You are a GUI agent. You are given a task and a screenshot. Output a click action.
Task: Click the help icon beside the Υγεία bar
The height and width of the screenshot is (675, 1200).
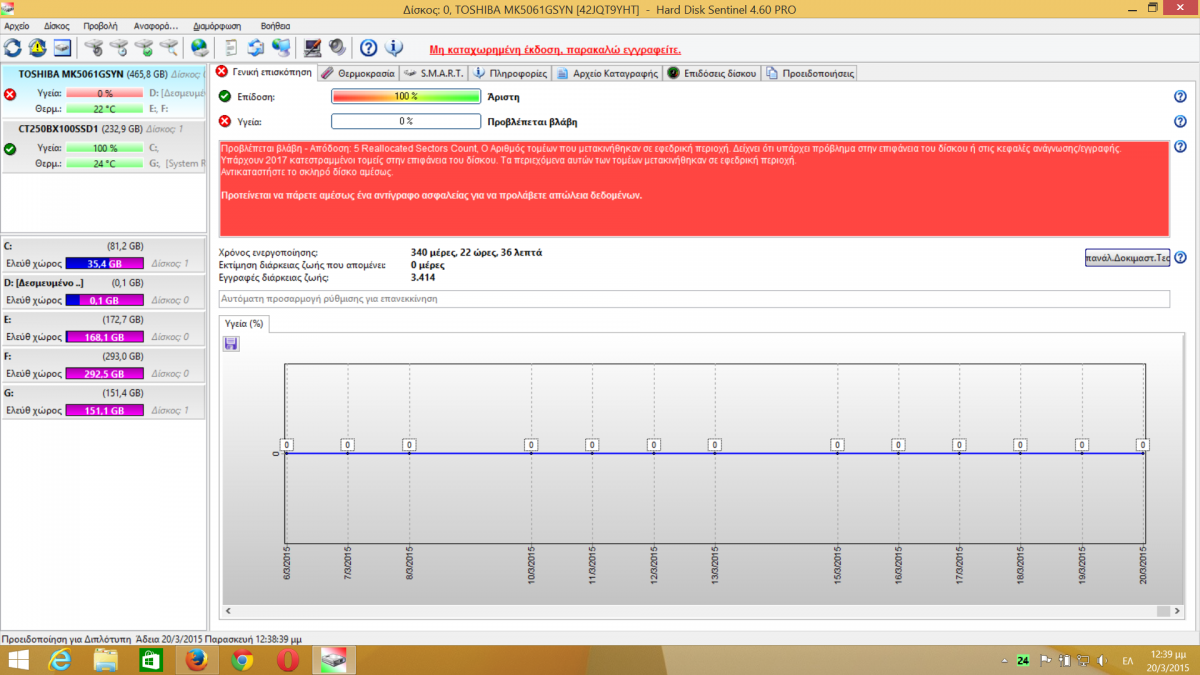point(1180,121)
